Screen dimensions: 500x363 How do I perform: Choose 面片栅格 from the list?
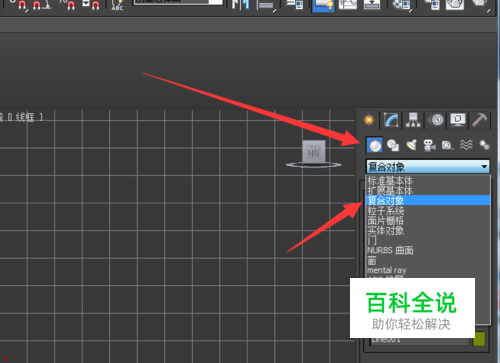(x=428, y=220)
